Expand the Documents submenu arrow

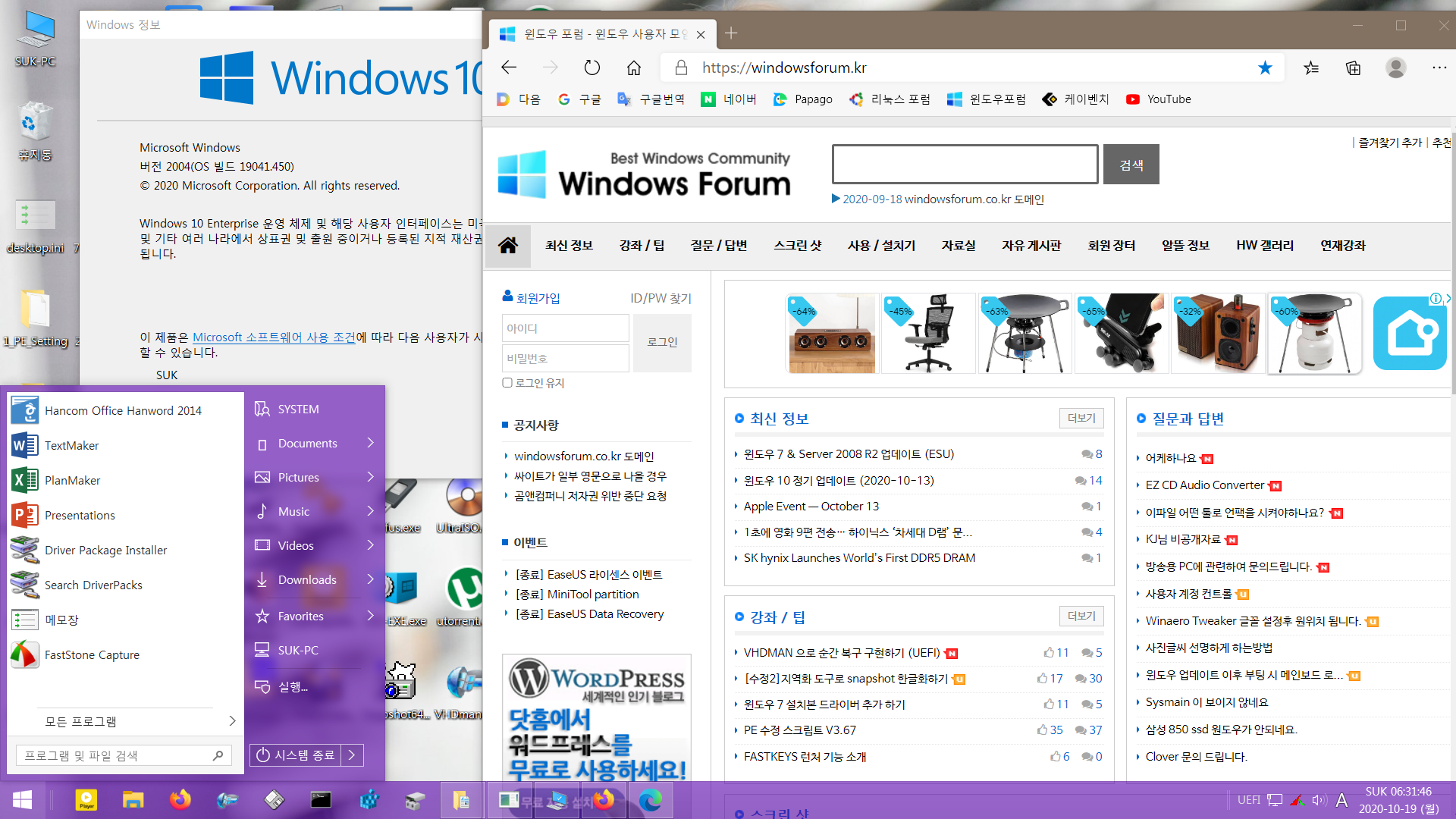pos(371,443)
